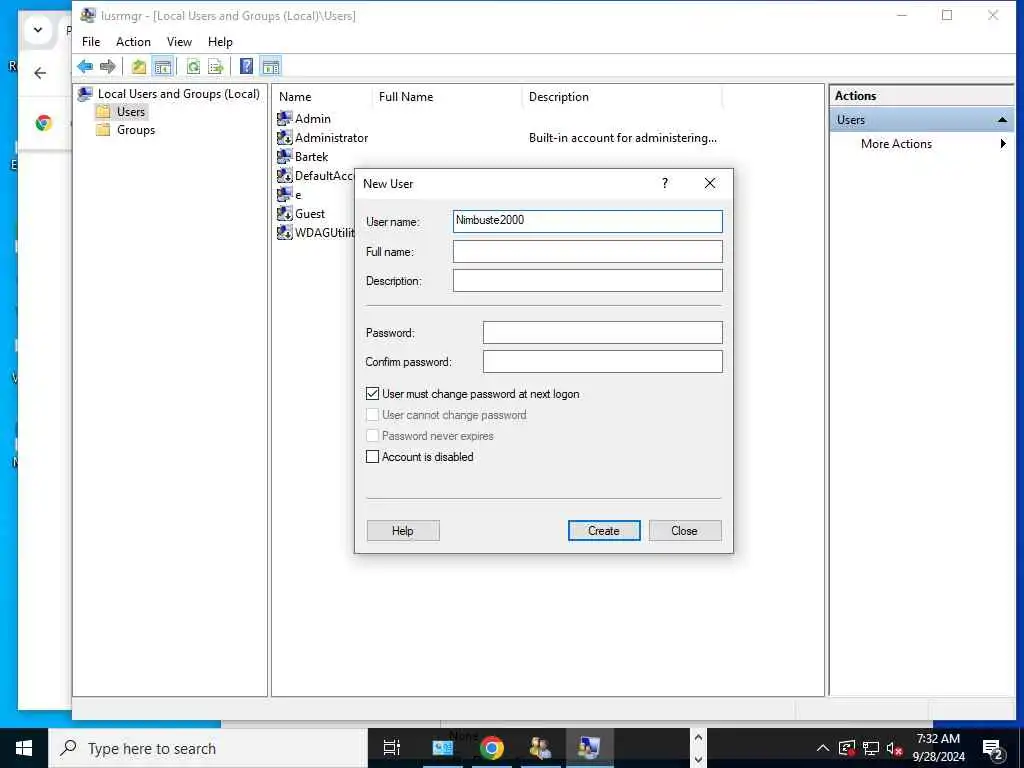1024x768 pixels.
Task: Click the active lusrmgr icon on taskbar
Action: point(588,748)
